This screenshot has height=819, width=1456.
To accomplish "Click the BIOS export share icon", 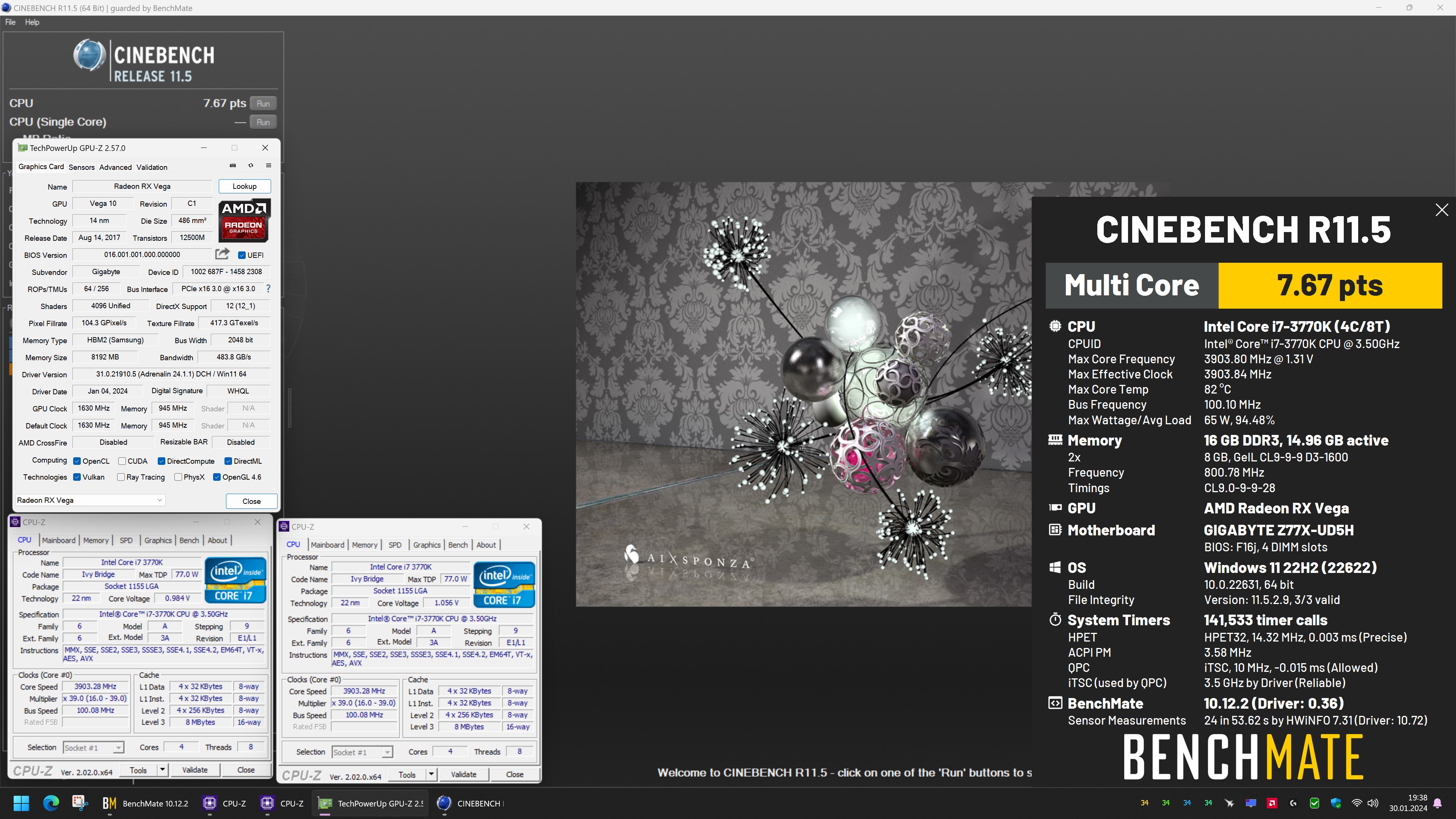I will pyautogui.click(x=223, y=254).
